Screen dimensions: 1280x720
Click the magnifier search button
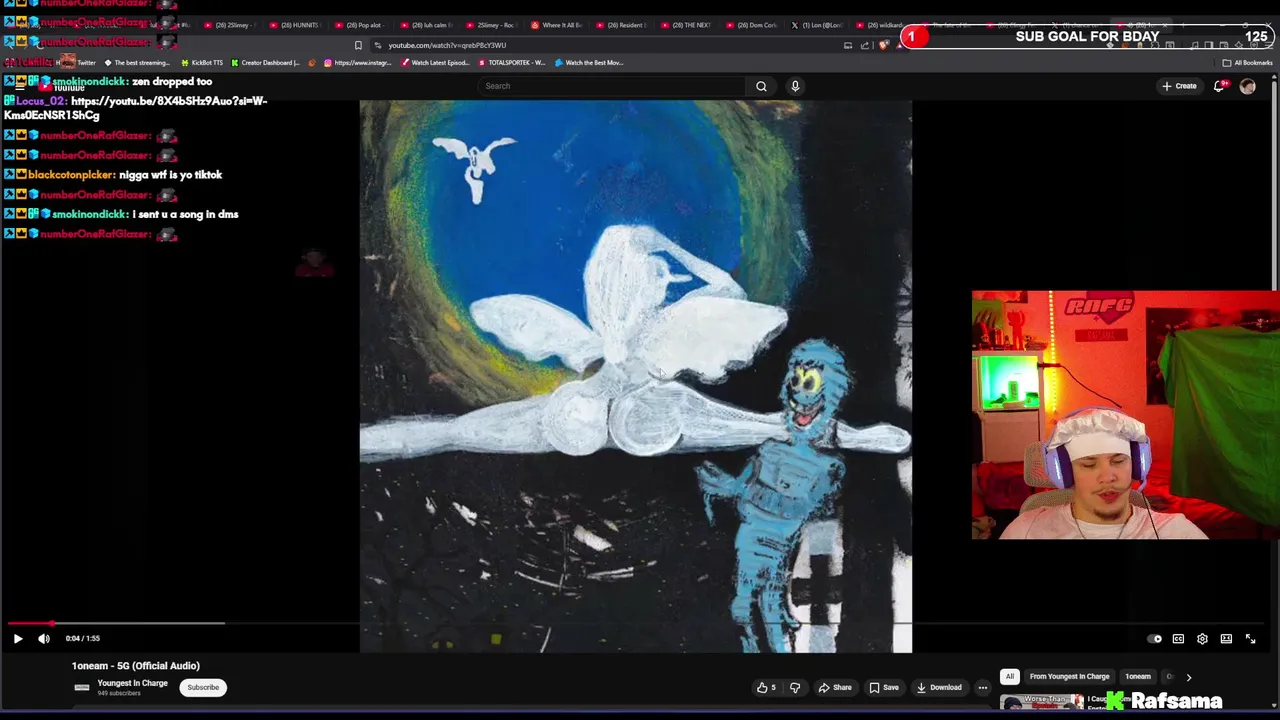[761, 86]
